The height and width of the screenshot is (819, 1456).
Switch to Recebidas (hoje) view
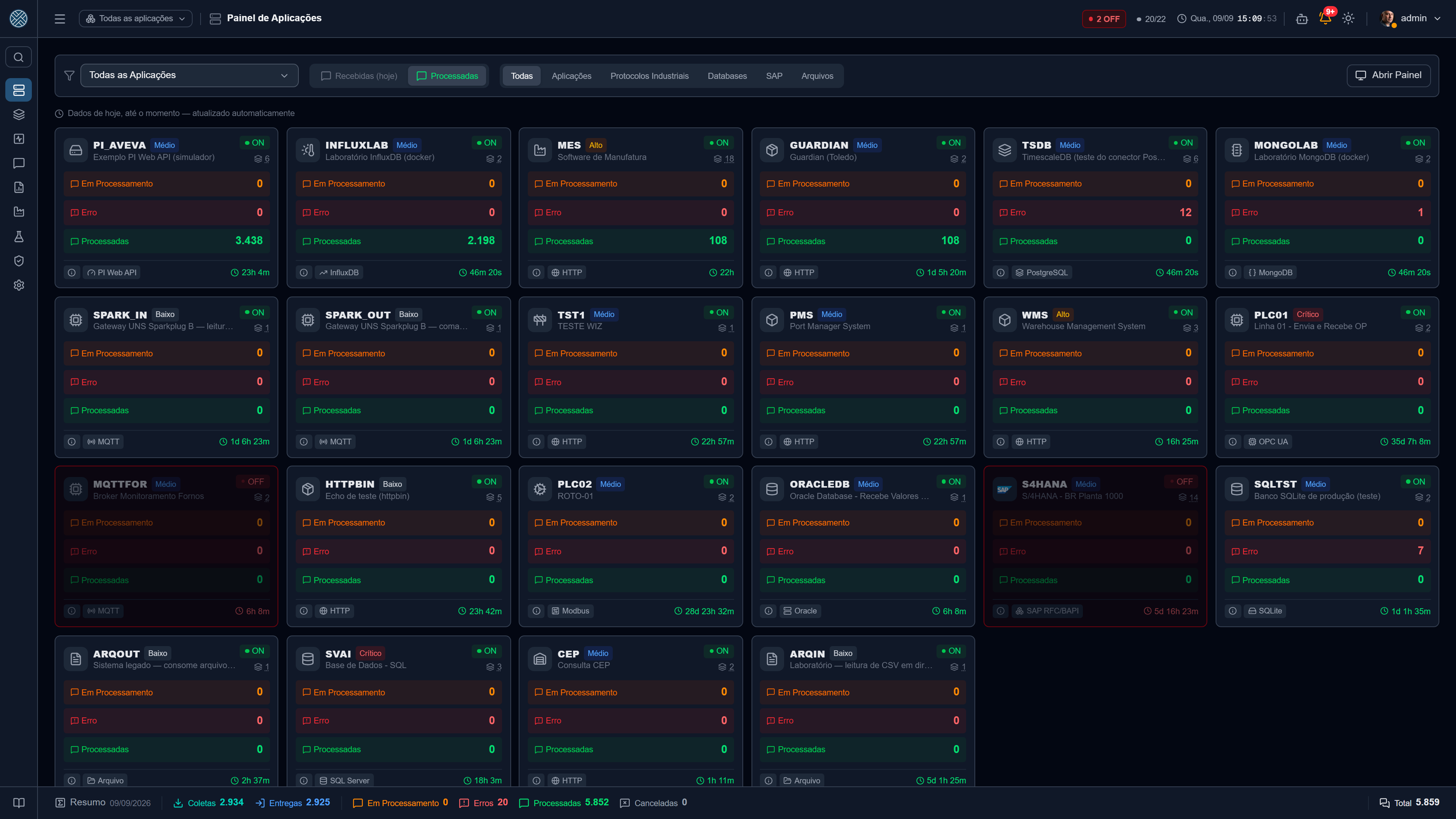(x=359, y=76)
